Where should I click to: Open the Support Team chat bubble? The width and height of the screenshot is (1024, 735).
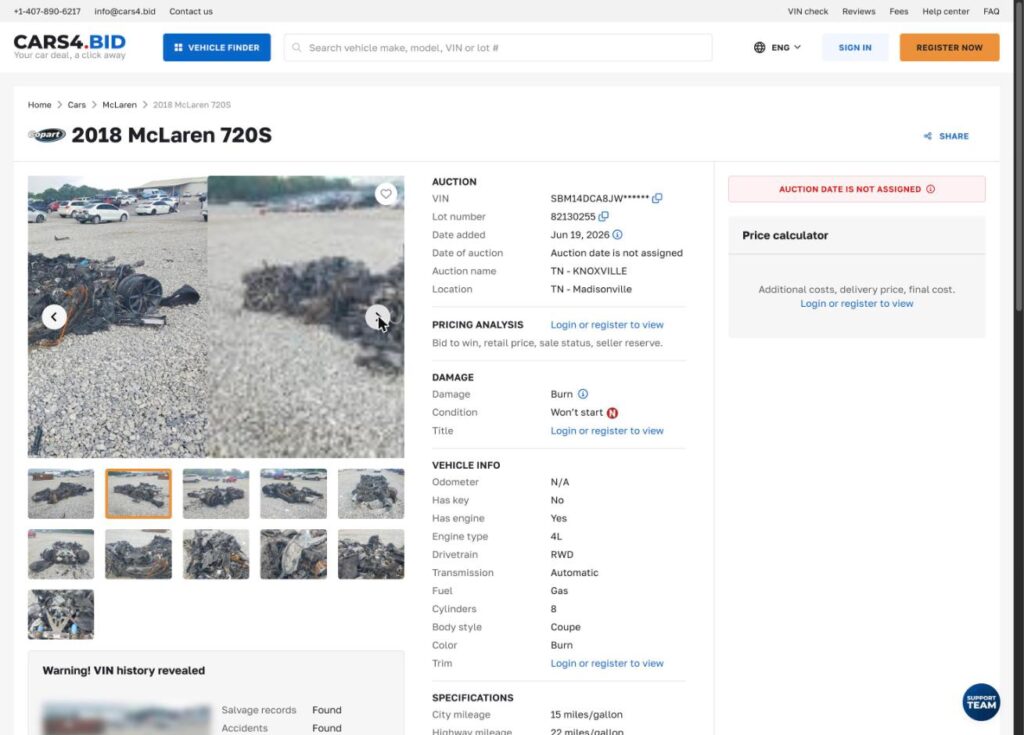tap(981, 702)
